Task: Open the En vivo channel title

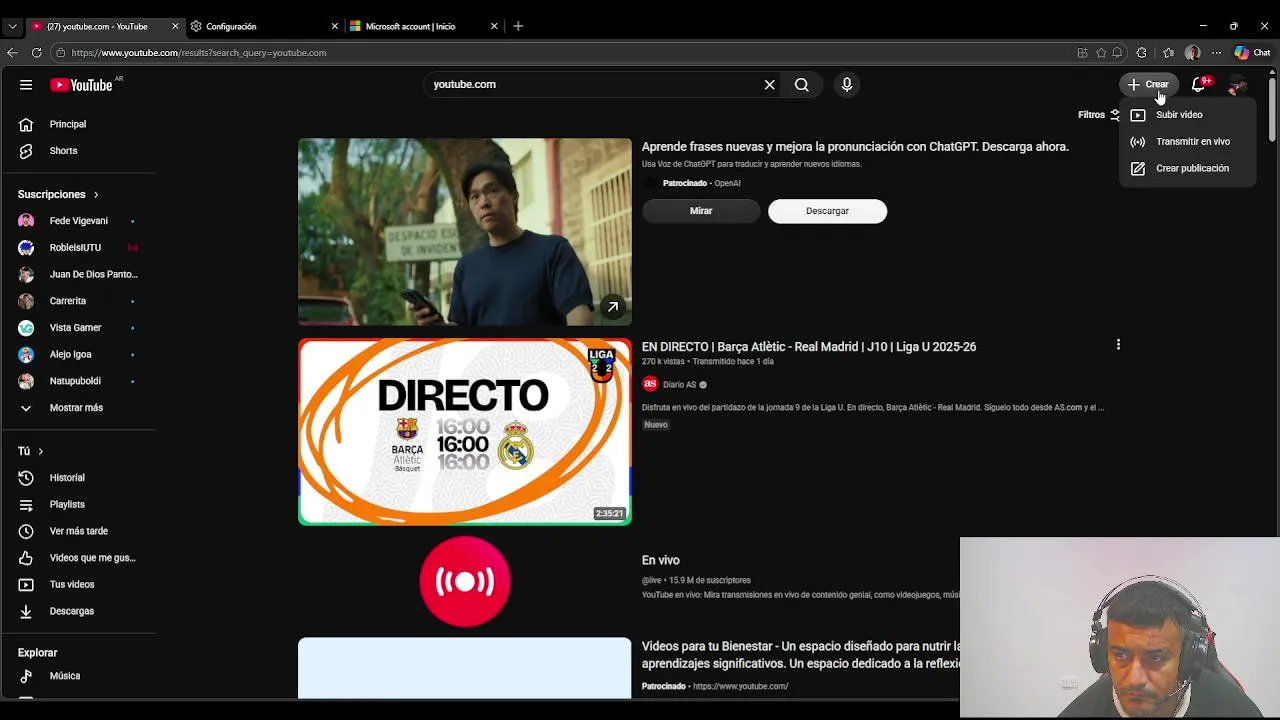Action: (x=661, y=561)
